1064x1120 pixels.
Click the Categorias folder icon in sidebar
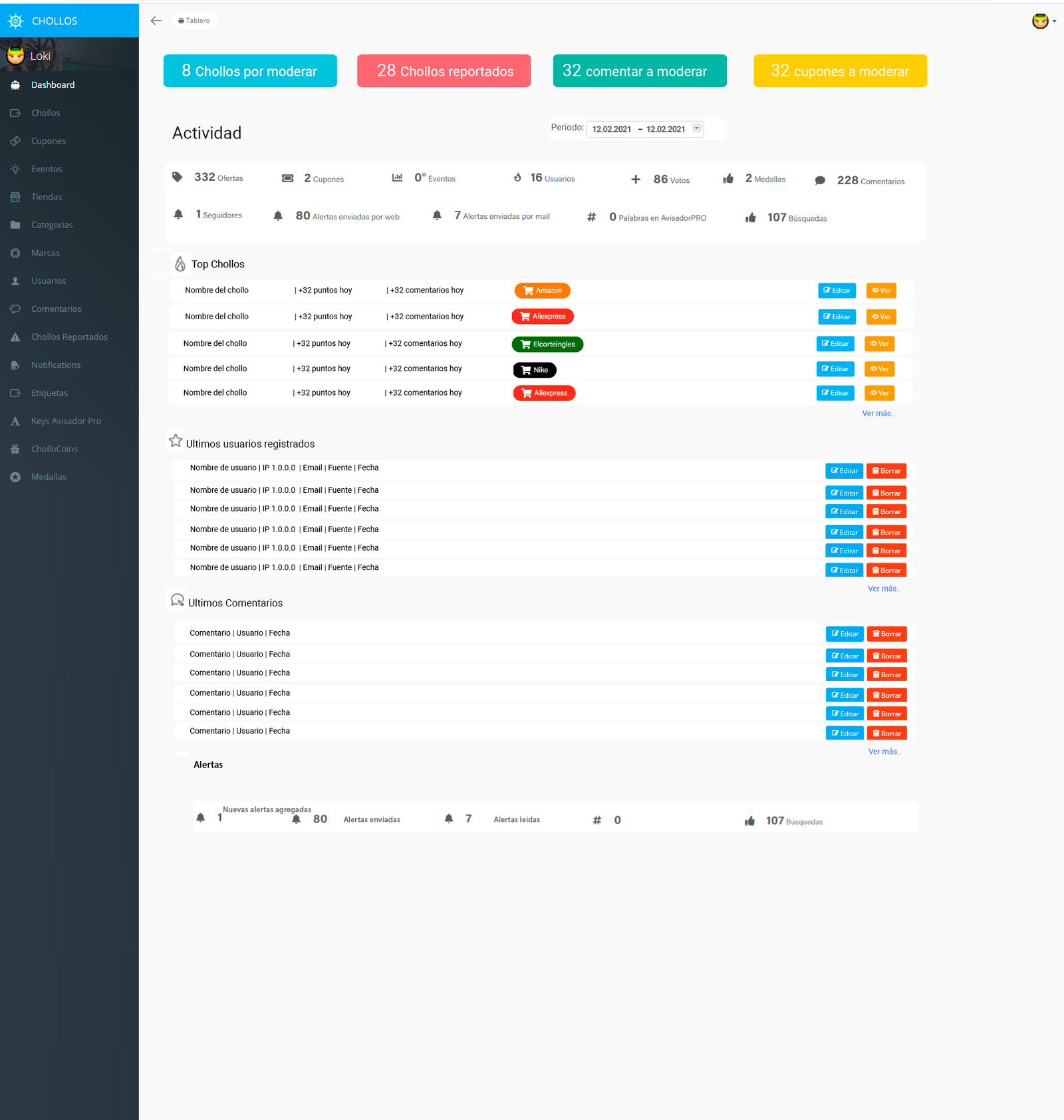tap(15, 225)
